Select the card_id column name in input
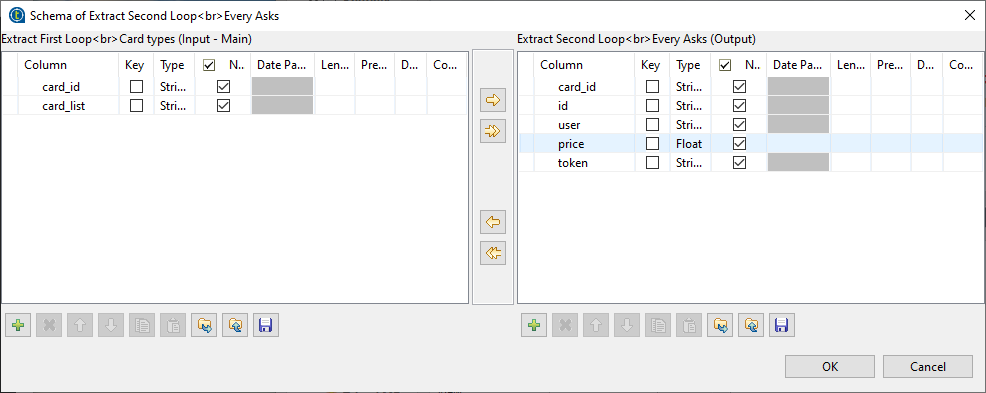The height and width of the screenshot is (393, 986). [x=61, y=87]
